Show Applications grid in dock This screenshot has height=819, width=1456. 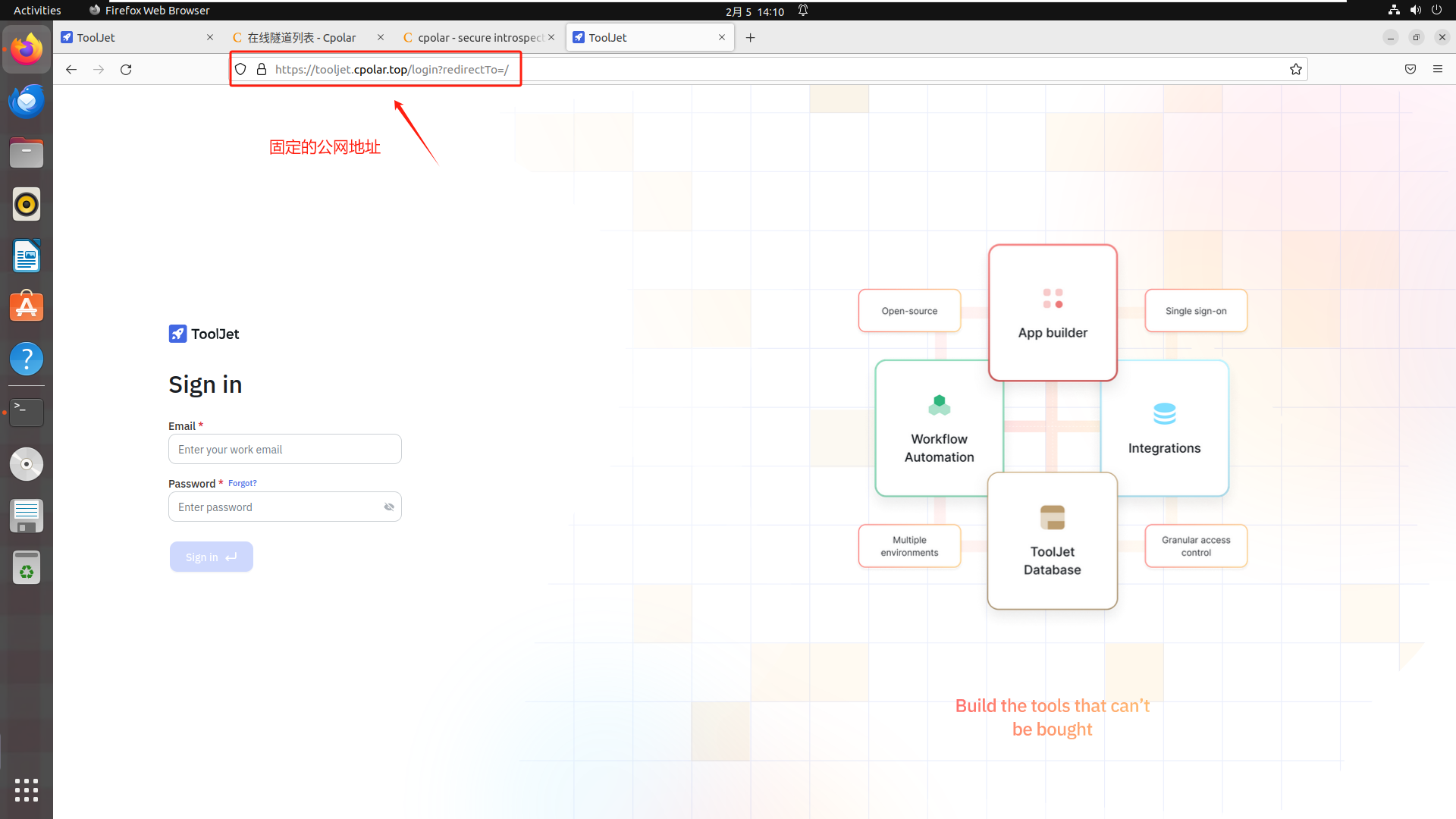[27, 789]
